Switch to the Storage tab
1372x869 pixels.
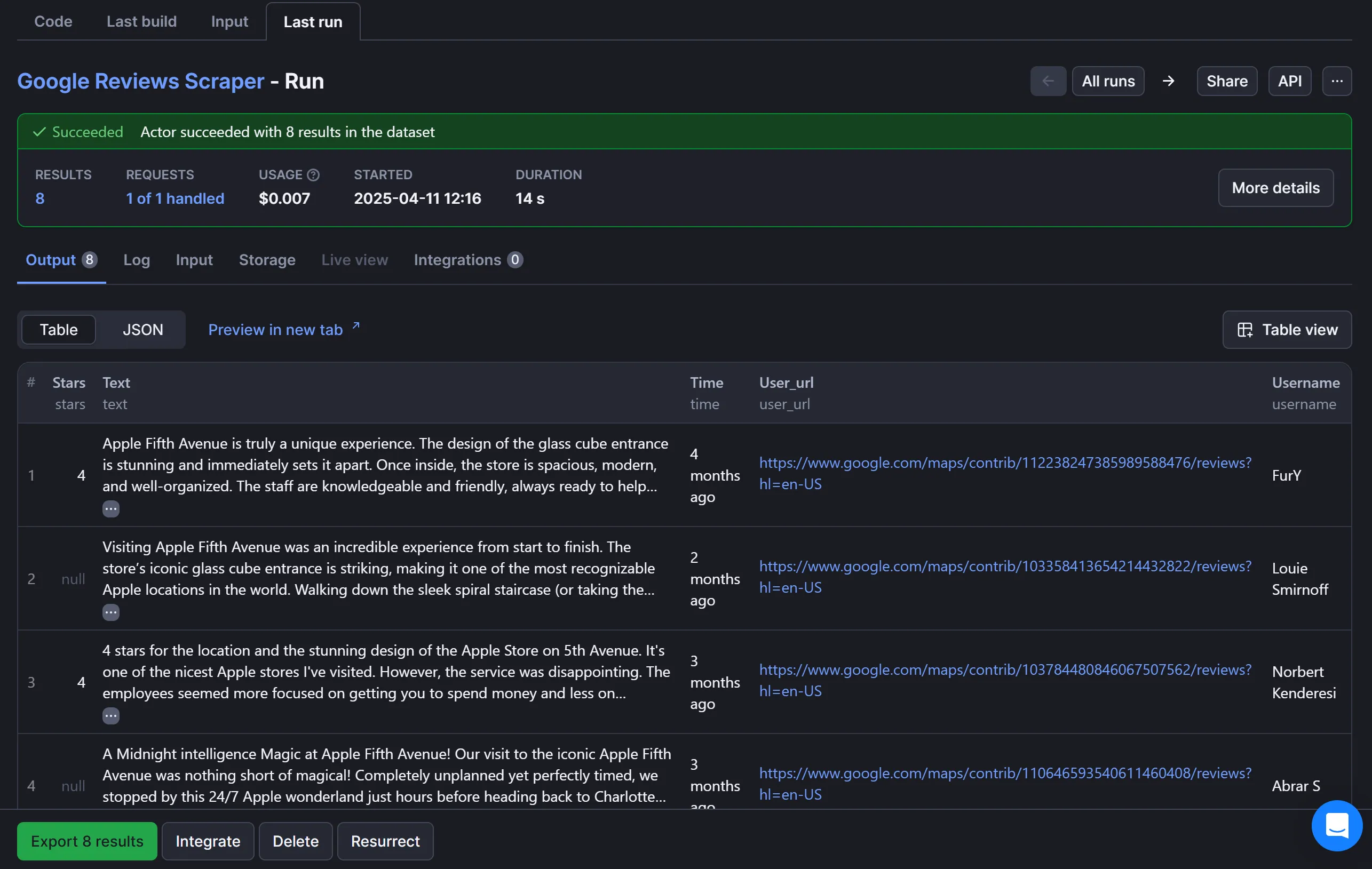point(267,260)
